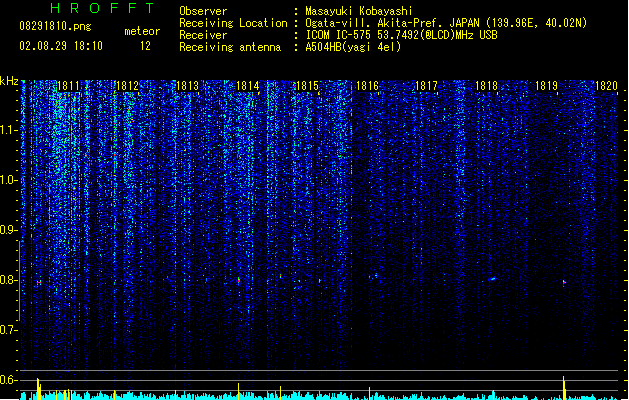Click the 'Receiving Location' label
This screenshot has height=400, width=629.
point(233,23)
